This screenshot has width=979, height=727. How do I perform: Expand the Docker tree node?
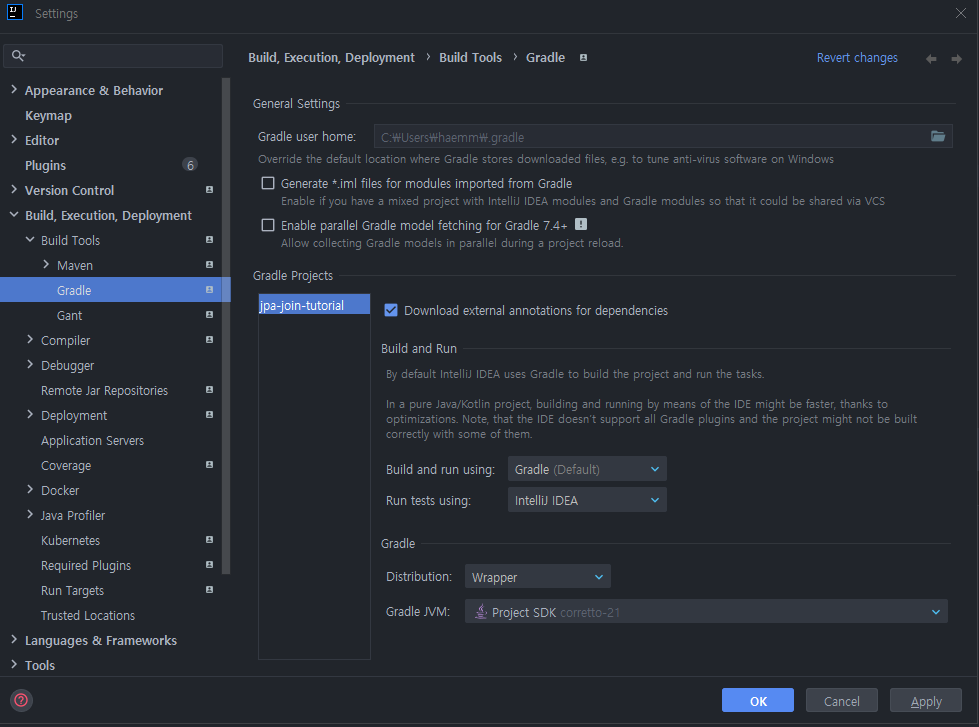[30, 490]
